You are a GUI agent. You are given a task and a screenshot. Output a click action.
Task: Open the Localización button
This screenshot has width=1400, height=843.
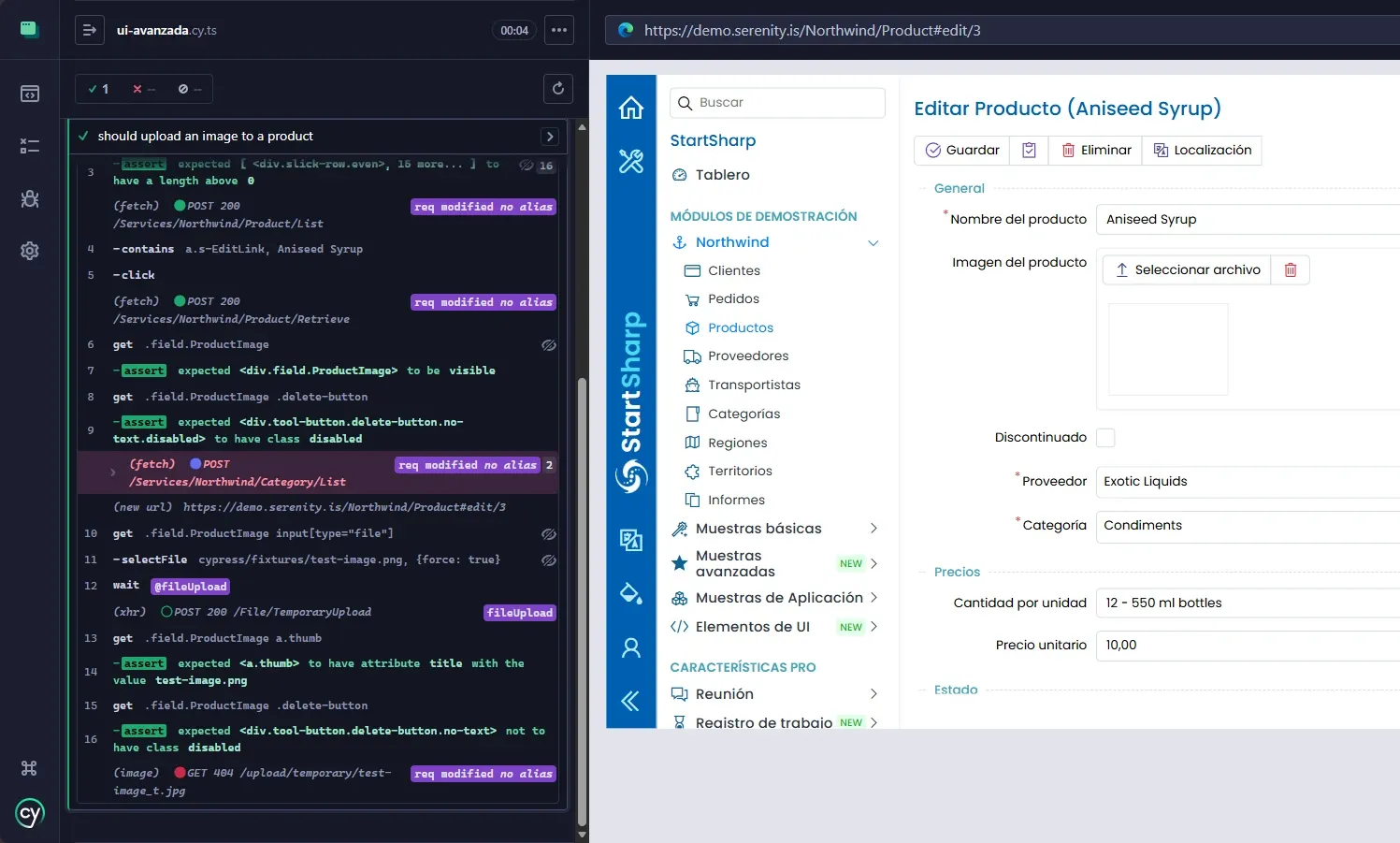pyautogui.click(x=1203, y=151)
